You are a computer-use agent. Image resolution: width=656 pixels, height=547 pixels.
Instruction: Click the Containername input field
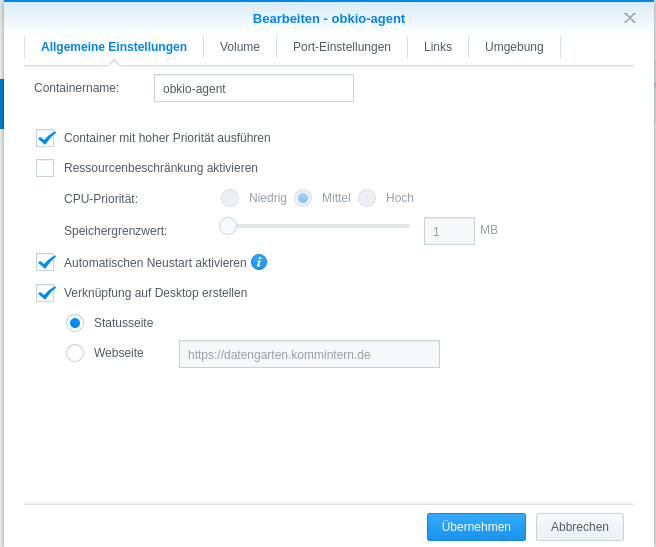pyautogui.click(x=254, y=88)
